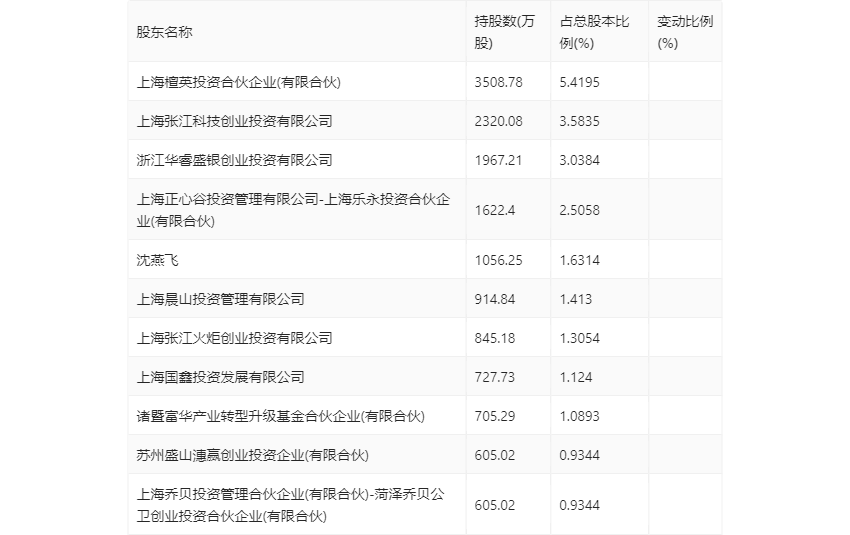The width and height of the screenshot is (850, 535).
Task: Click share count 3508.78
Action: [499, 82]
